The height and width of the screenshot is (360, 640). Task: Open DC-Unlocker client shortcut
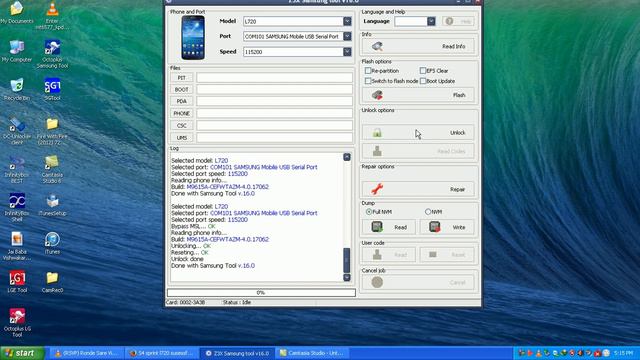coord(17,131)
